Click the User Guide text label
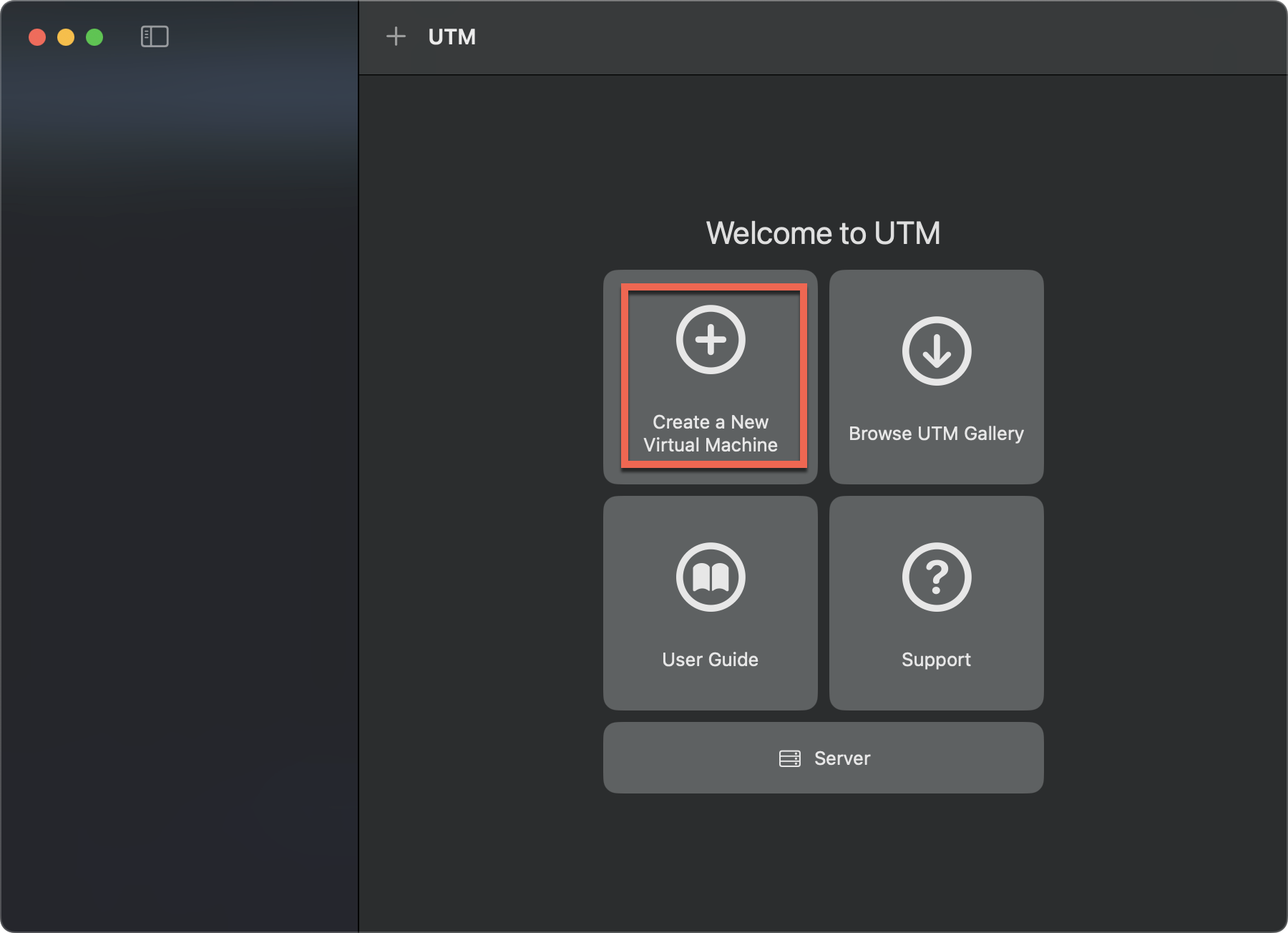1288x933 pixels. [x=711, y=660]
